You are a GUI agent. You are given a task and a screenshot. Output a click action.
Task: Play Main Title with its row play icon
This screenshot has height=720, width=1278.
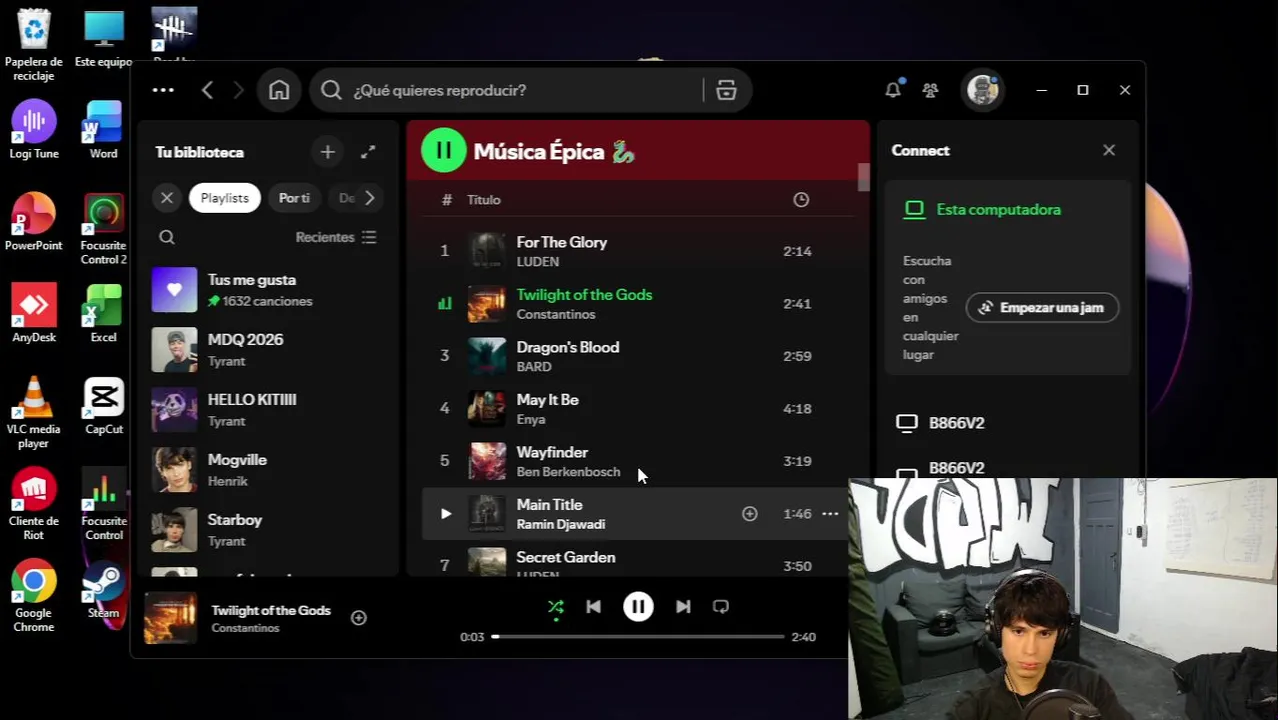click(x=445, y=514)
